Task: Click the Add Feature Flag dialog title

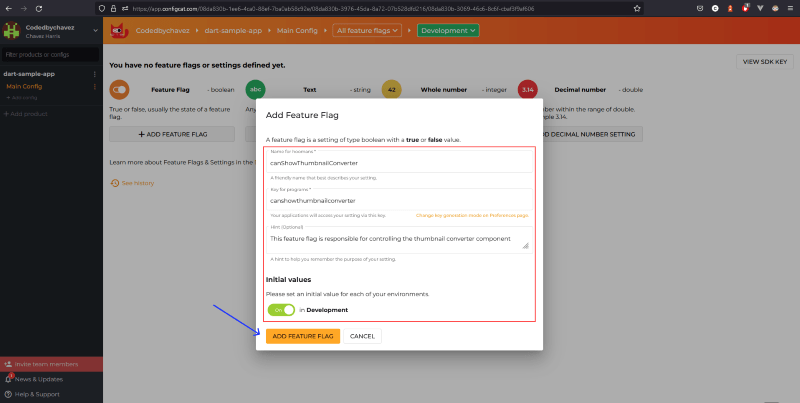Action: 302,115
